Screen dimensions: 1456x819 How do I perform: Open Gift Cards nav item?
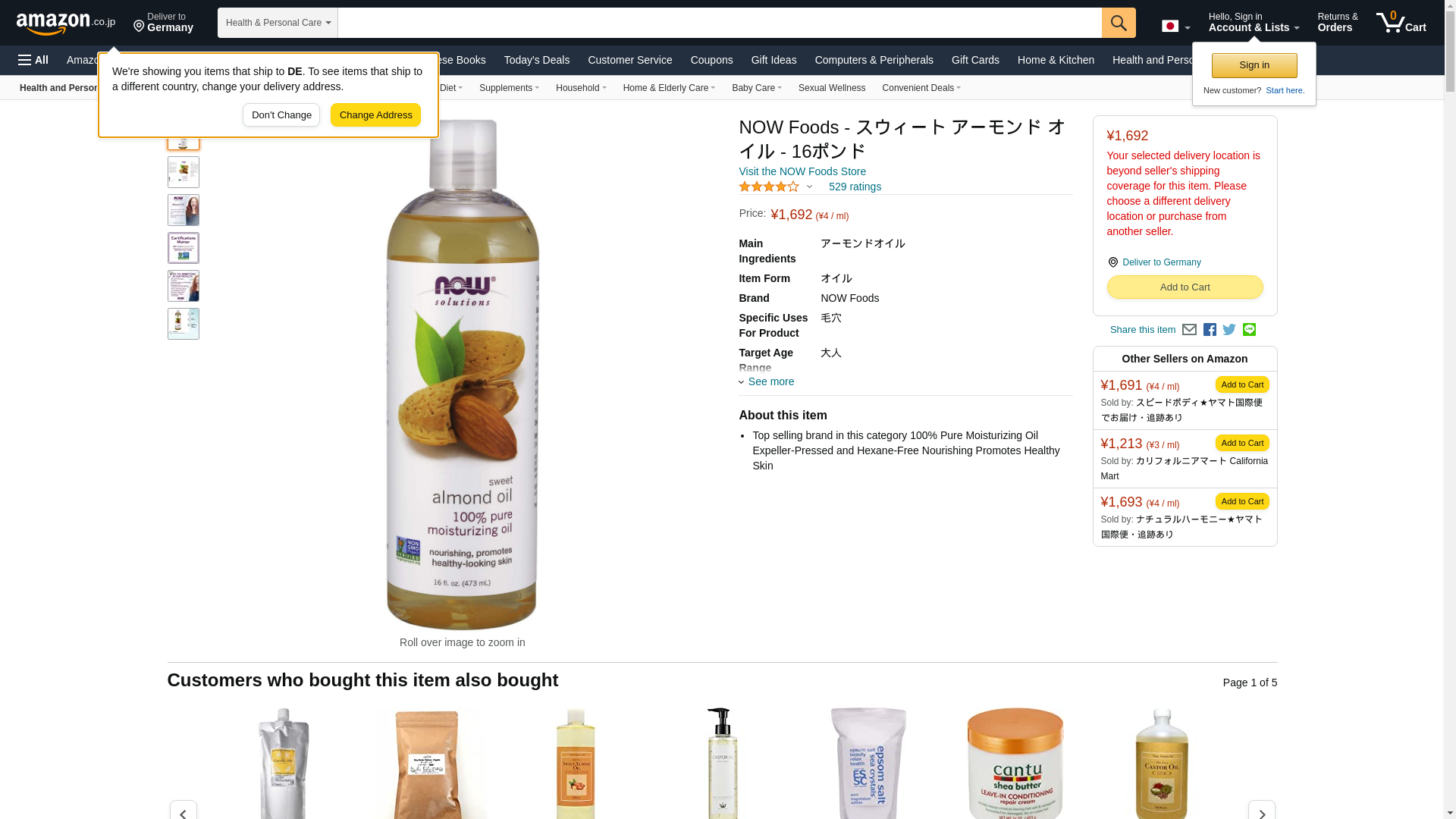pos(975,60)
